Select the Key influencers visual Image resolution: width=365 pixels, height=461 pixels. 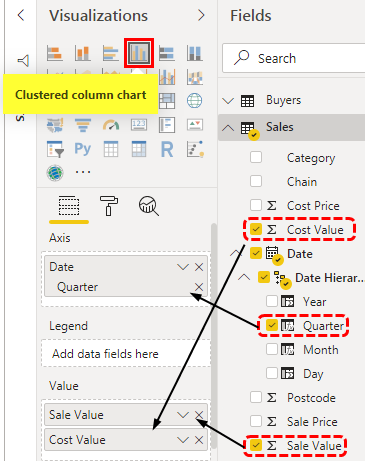coord(195,149)
